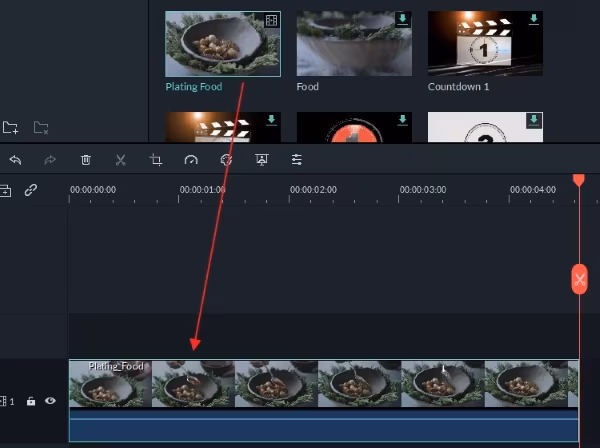Select the Countdown 1 thumbnail
The width and height of the screenshot is (600, 448).
(485, 43)
